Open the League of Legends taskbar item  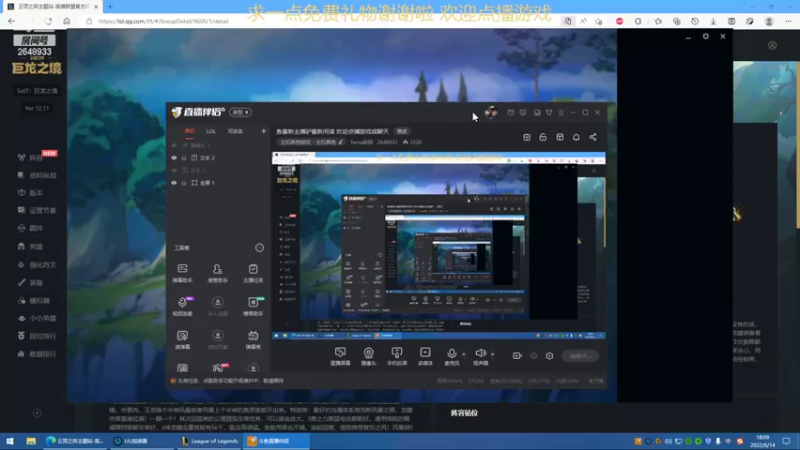tap(210, 441)
